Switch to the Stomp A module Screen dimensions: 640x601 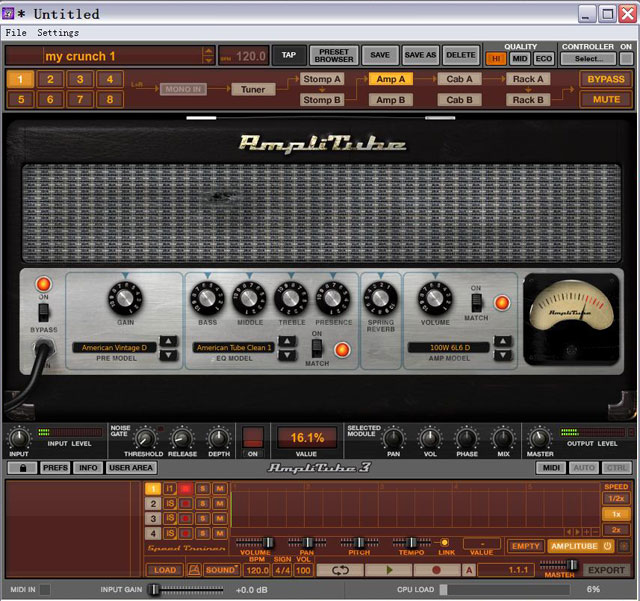pyautogui.click(x=322, y=79)
